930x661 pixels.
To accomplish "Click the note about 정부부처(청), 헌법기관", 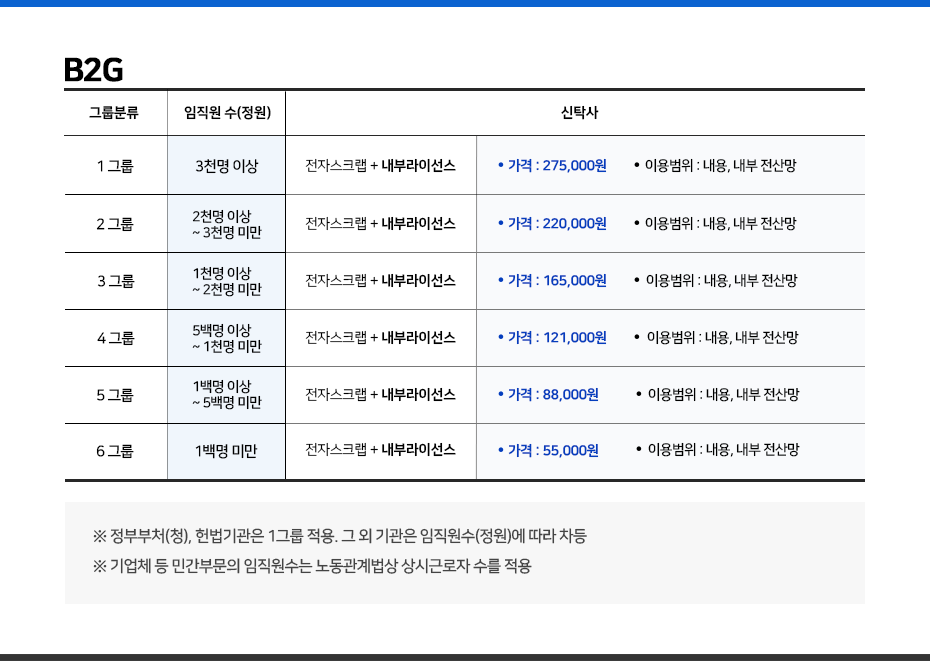I will [339, 536].
